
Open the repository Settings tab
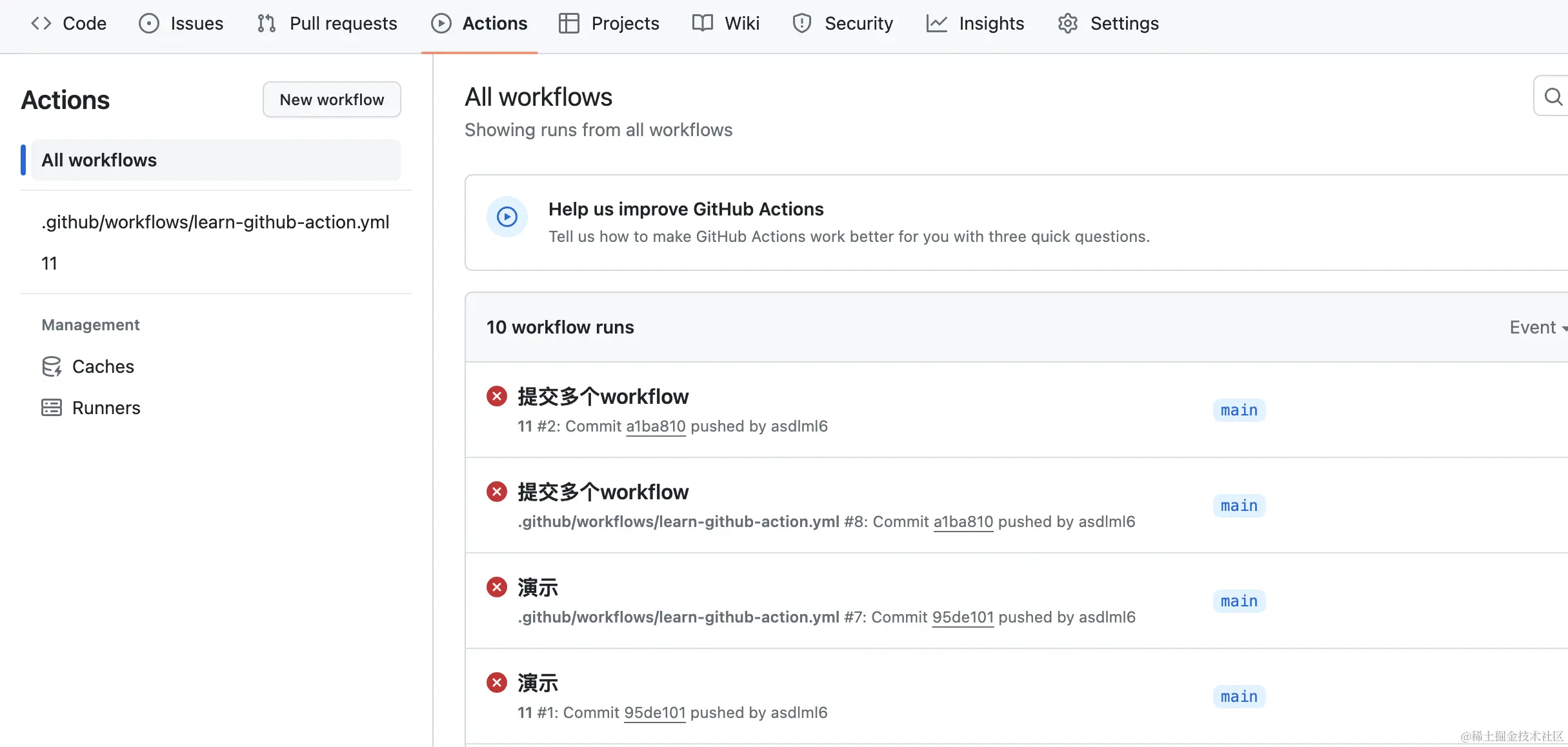click(x=1108, y=23)
